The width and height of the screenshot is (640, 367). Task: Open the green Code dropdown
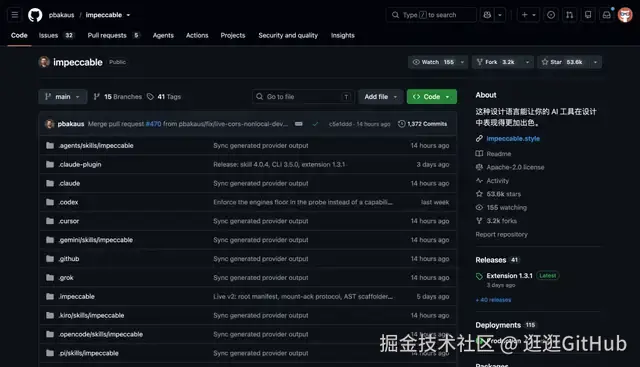pos(432,97)
